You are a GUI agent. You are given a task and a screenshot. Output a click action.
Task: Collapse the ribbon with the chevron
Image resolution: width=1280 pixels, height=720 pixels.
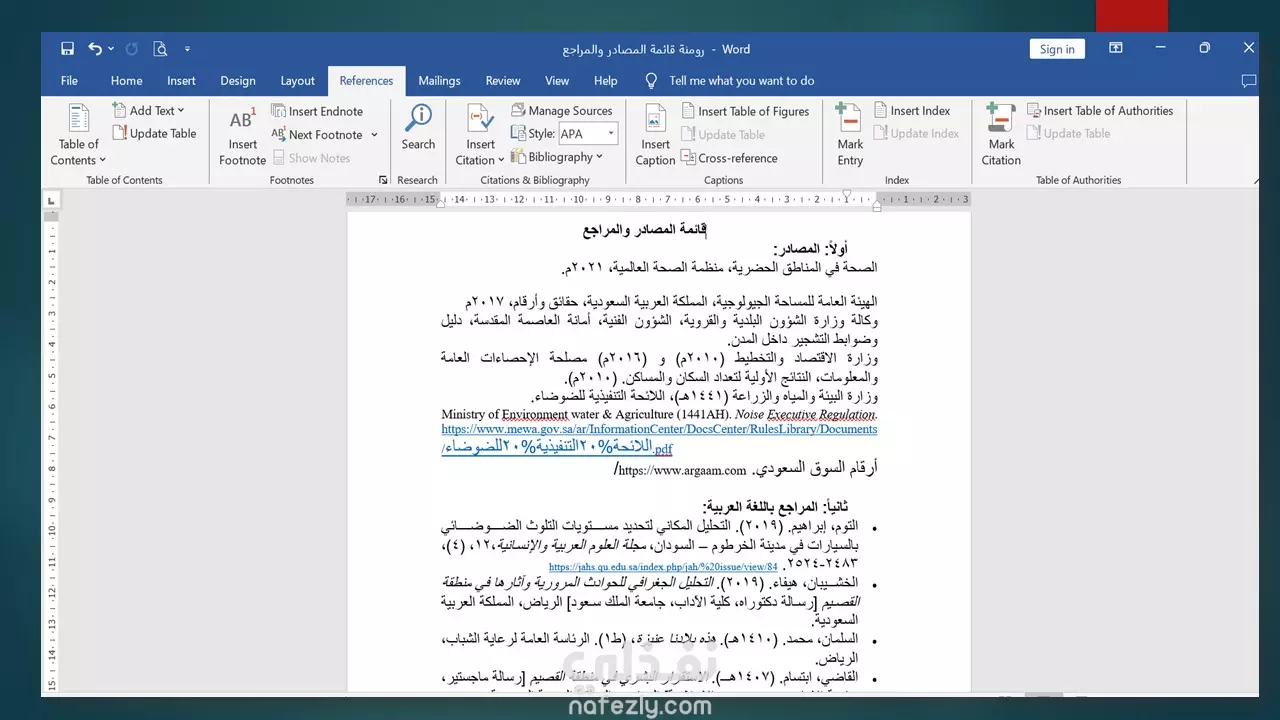click(1256, 180)
